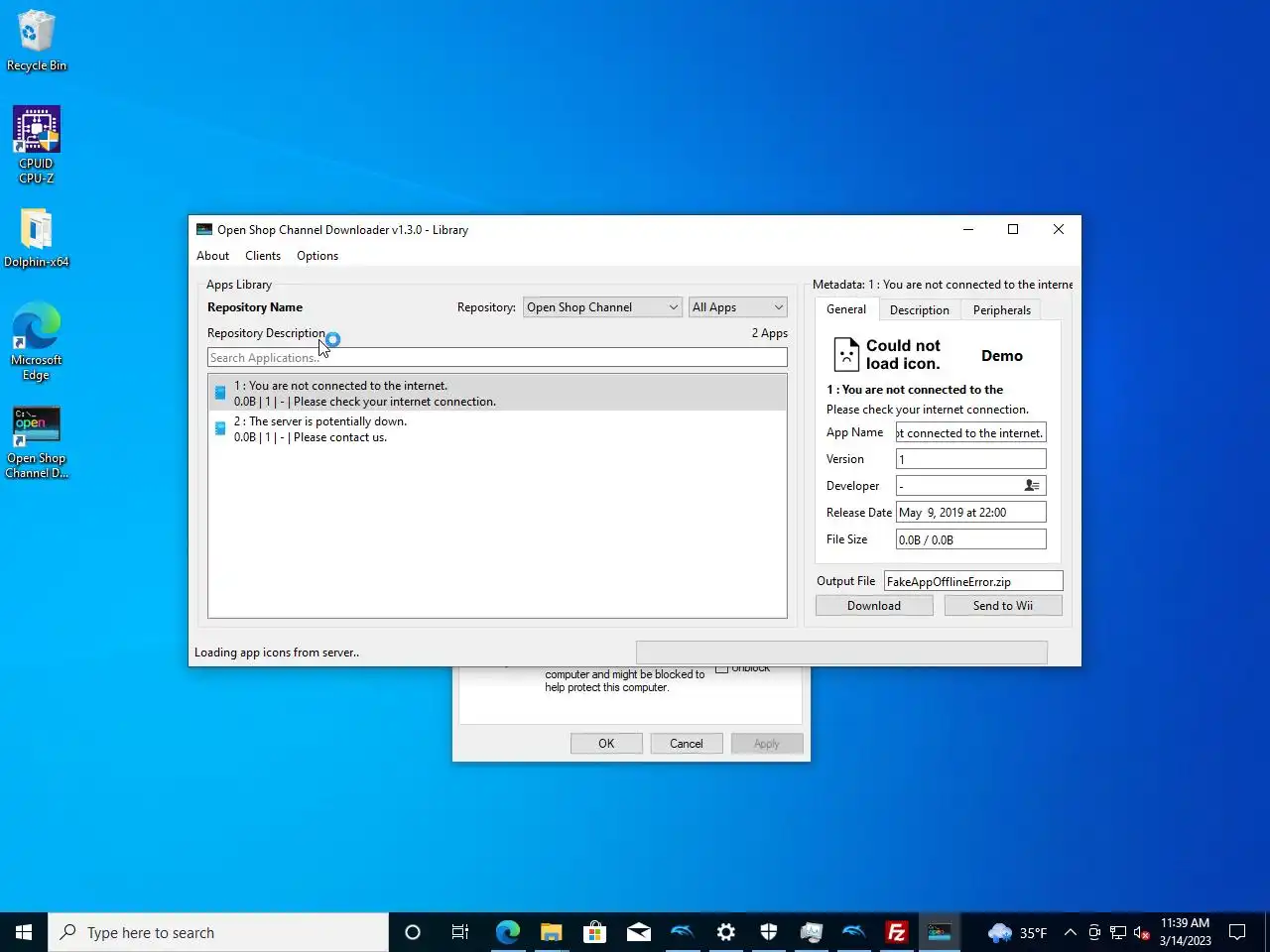The image size is (1270, 952).
Task: Click the Release Date field
Action: 970,513
